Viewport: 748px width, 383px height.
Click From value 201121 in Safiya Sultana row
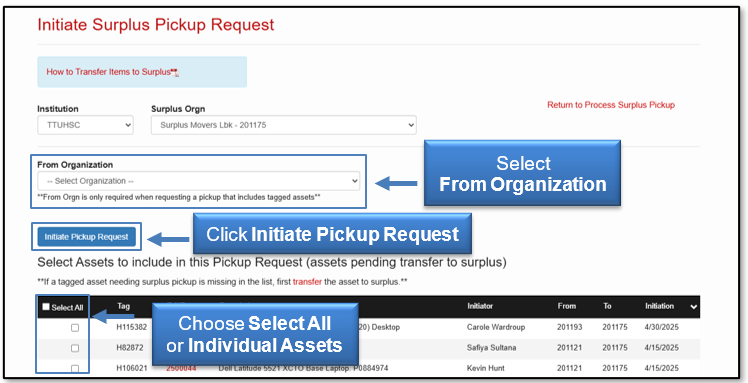569,348
